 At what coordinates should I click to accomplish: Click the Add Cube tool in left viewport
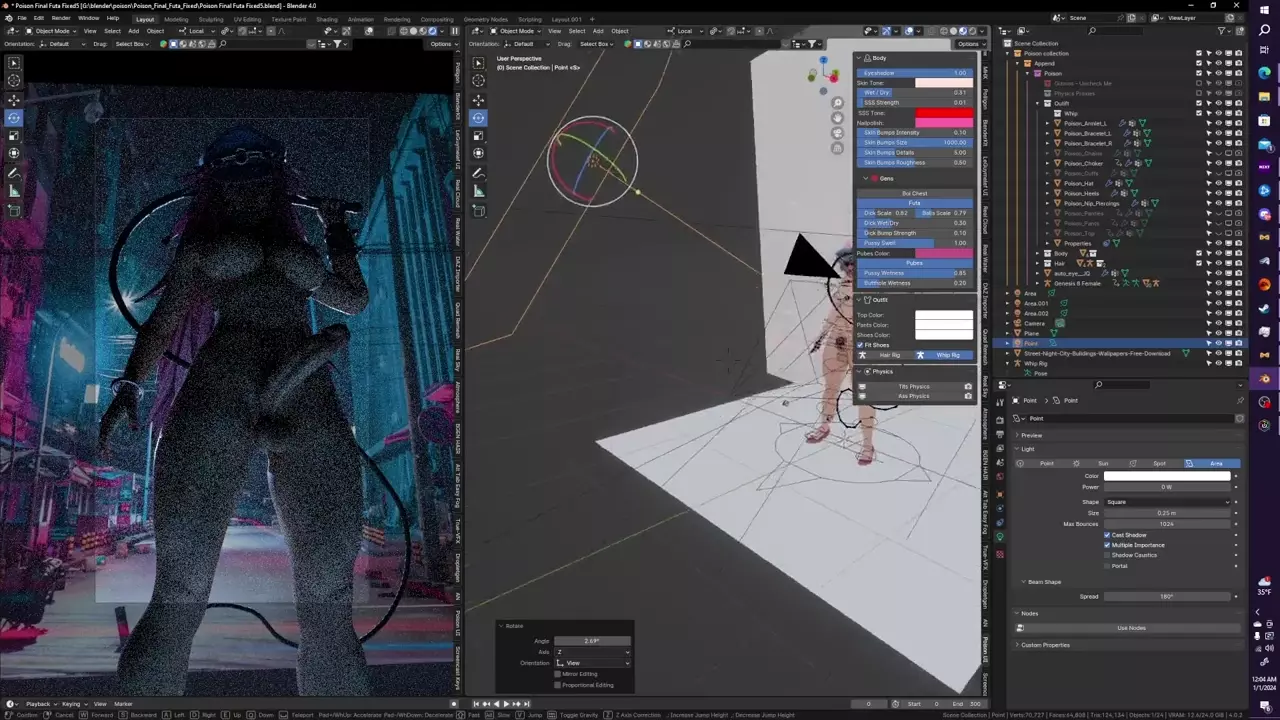pos(14,211)
